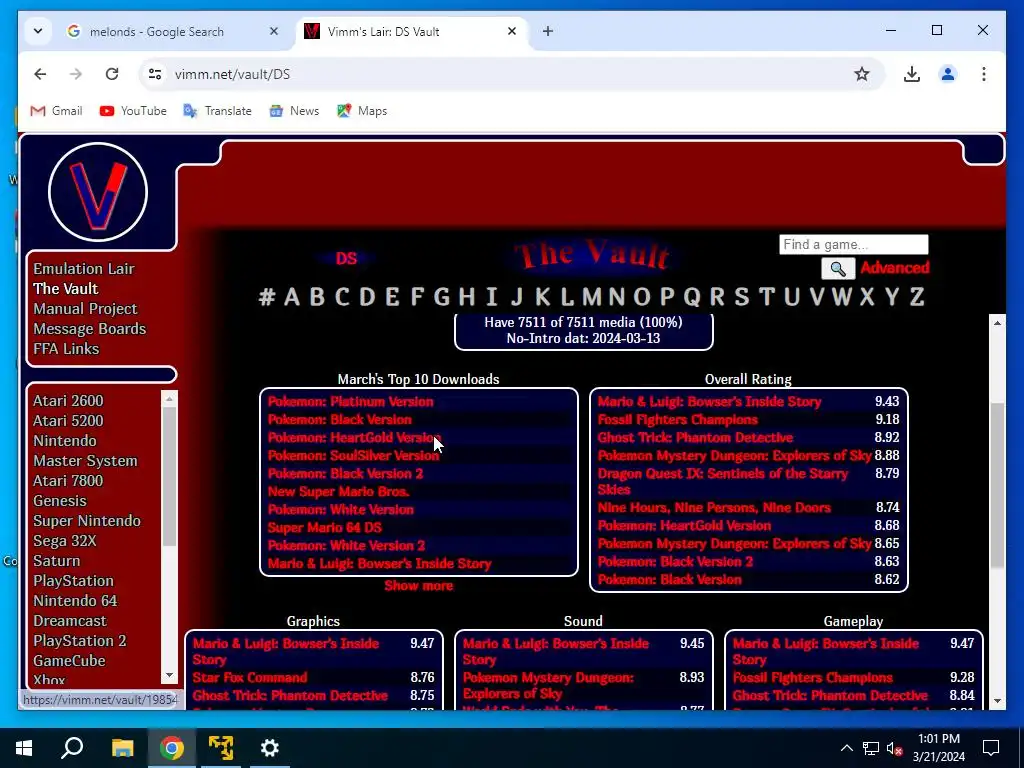Open New Super Mario Bros. link
This screenshot has width=1024, height=768.
(338, 492)
